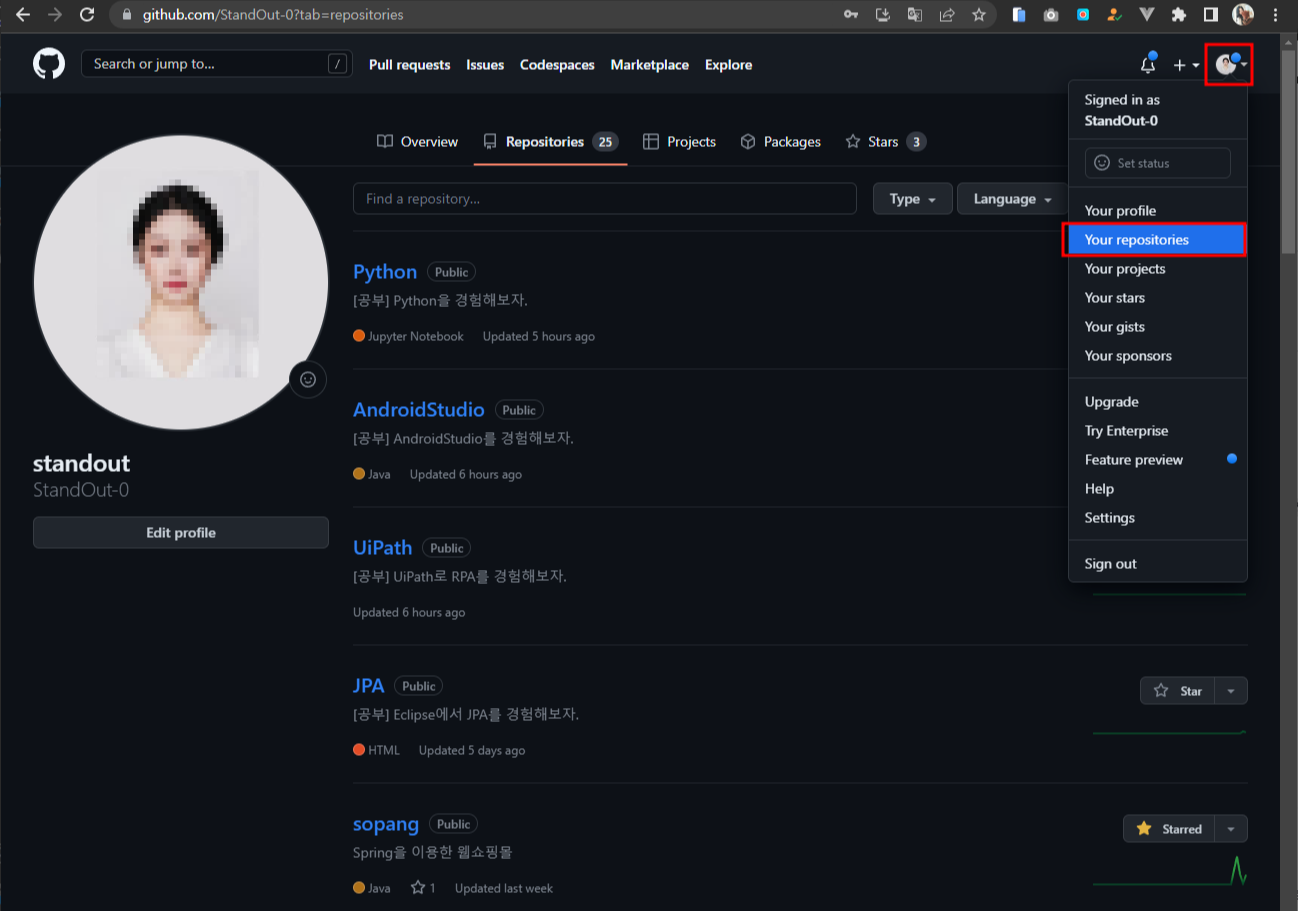Click the user avatar menu in header
This screenshot has width=1298, height=911.
click(1230, 65)
